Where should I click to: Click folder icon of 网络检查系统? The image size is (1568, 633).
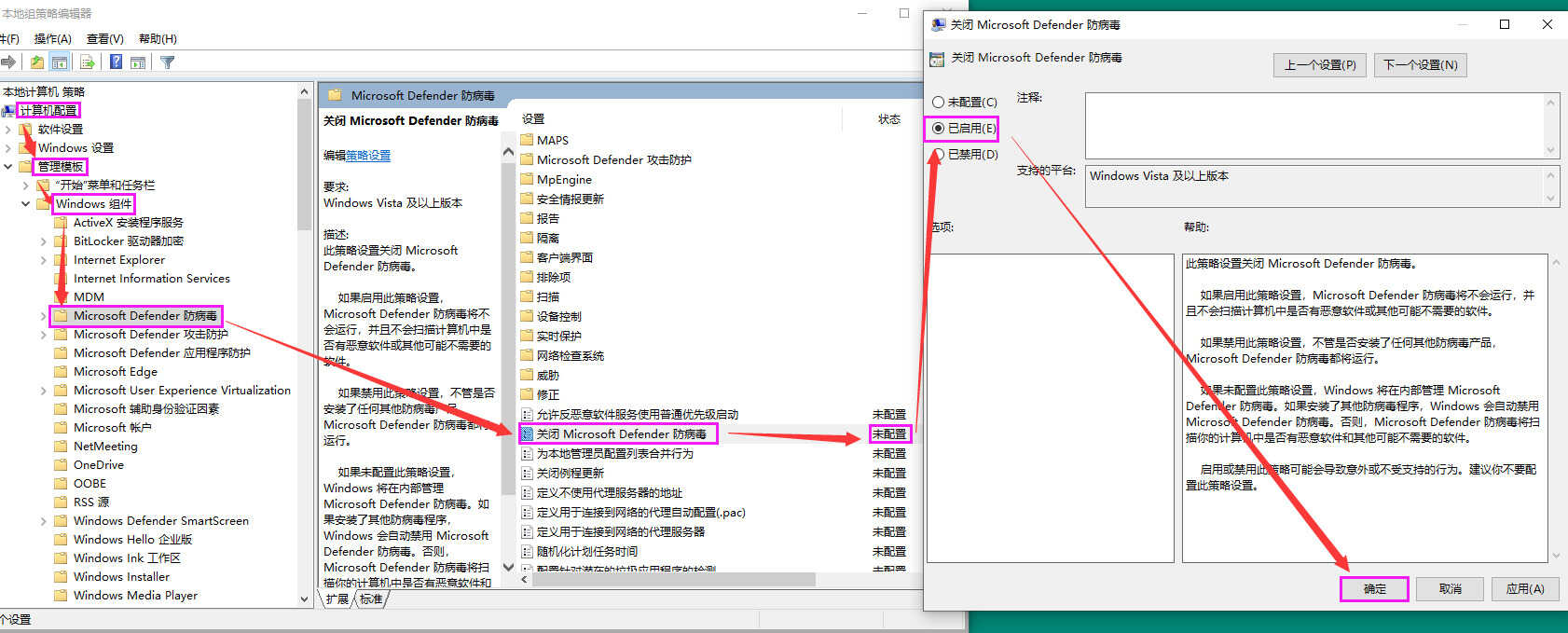pos(528,355)
